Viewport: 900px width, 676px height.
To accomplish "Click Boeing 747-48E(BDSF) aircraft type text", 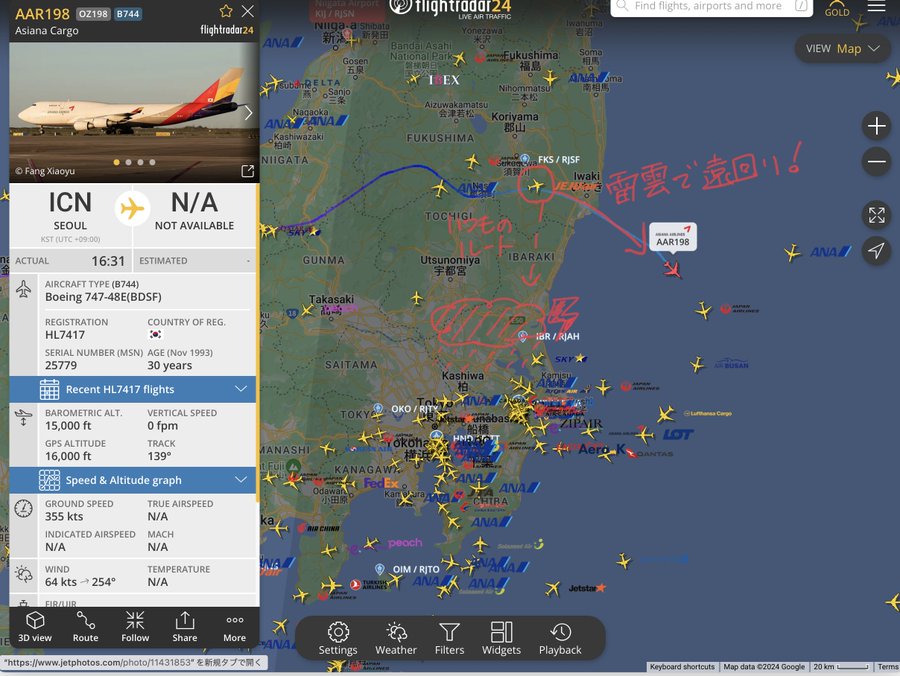I will click(103, 297).
